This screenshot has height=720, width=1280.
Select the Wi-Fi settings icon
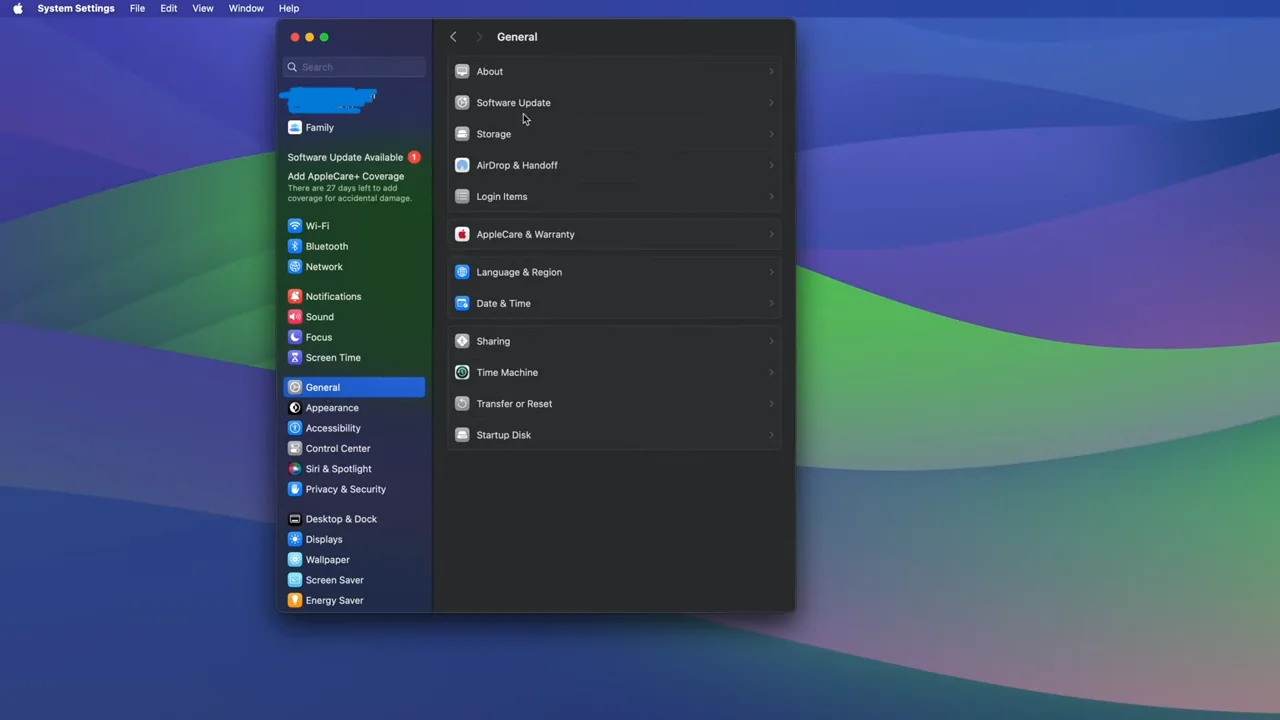(x=295, y=225)
